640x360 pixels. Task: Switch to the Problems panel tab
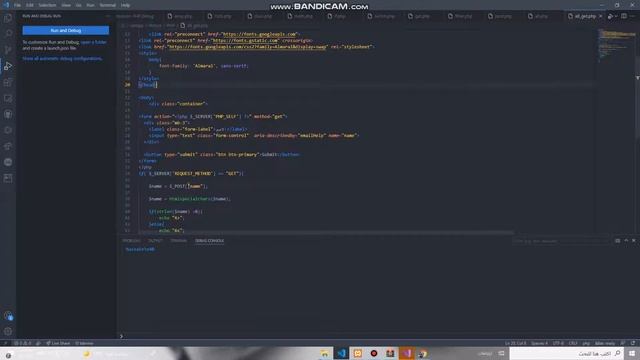131,241
